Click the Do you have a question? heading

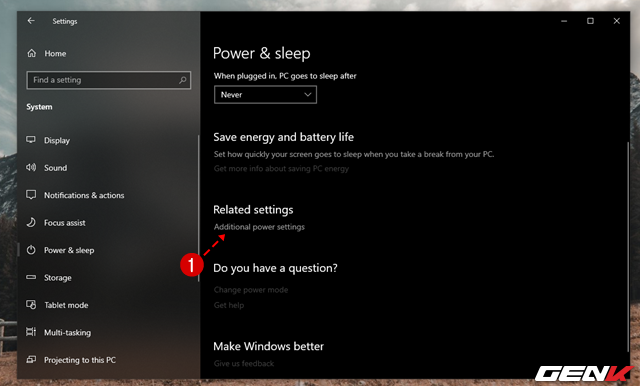(x=275, y=268)
